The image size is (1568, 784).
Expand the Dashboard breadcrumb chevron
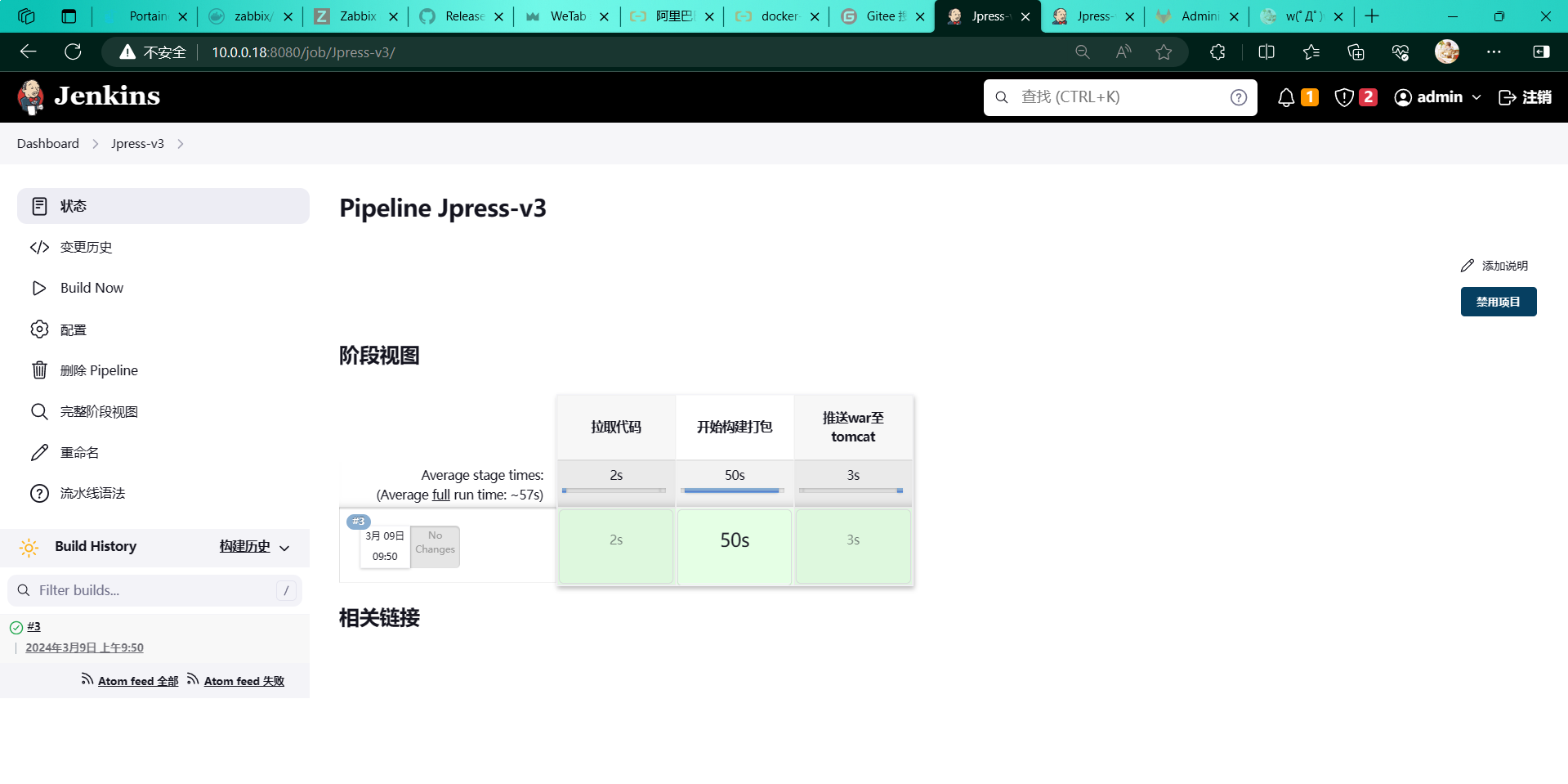click(95, 144)
